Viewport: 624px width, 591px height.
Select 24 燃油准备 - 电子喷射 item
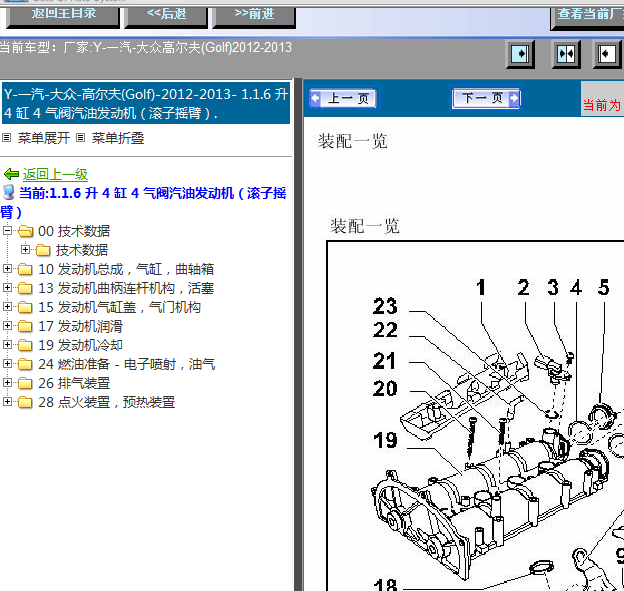coord(127,364)
